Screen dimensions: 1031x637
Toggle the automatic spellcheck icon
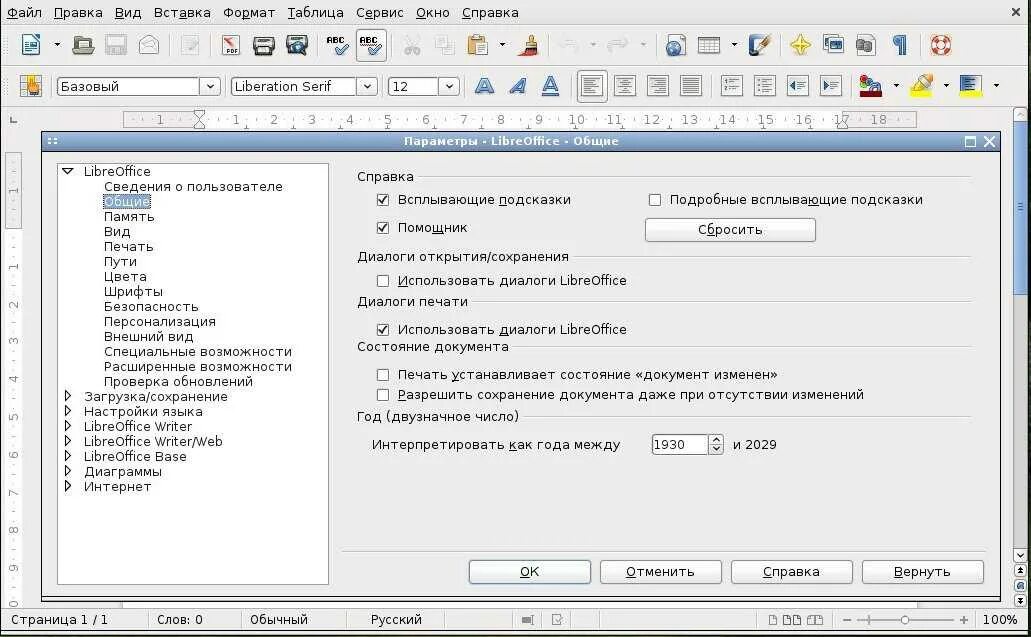[x=371, y=45]
